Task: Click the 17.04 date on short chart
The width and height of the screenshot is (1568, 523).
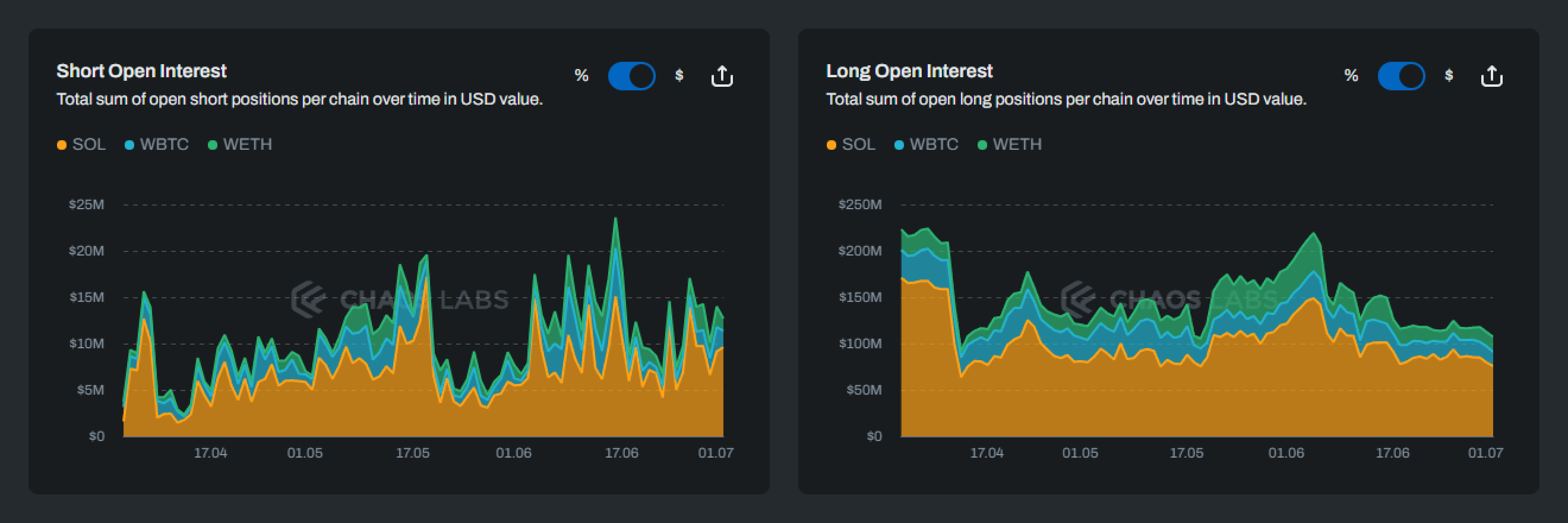Action: tap(211, 453)
